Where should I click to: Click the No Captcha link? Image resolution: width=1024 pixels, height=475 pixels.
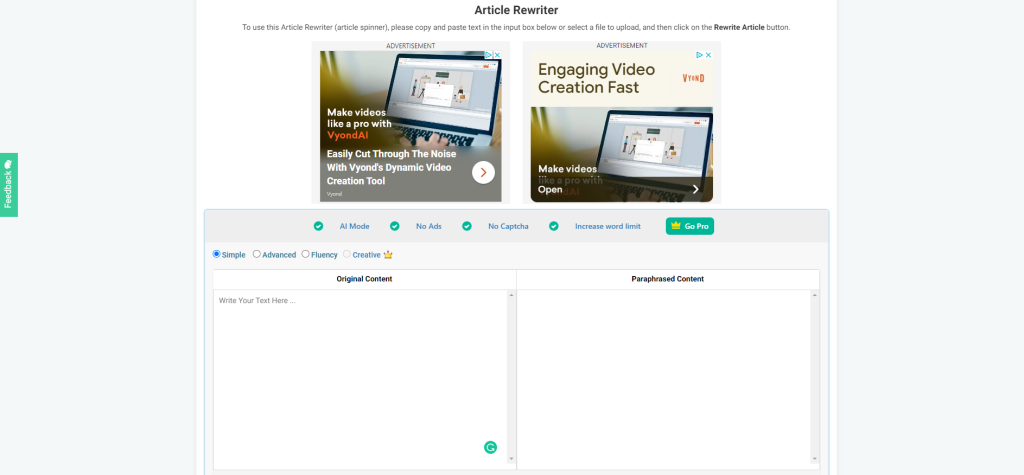click(x=508, y=227)
